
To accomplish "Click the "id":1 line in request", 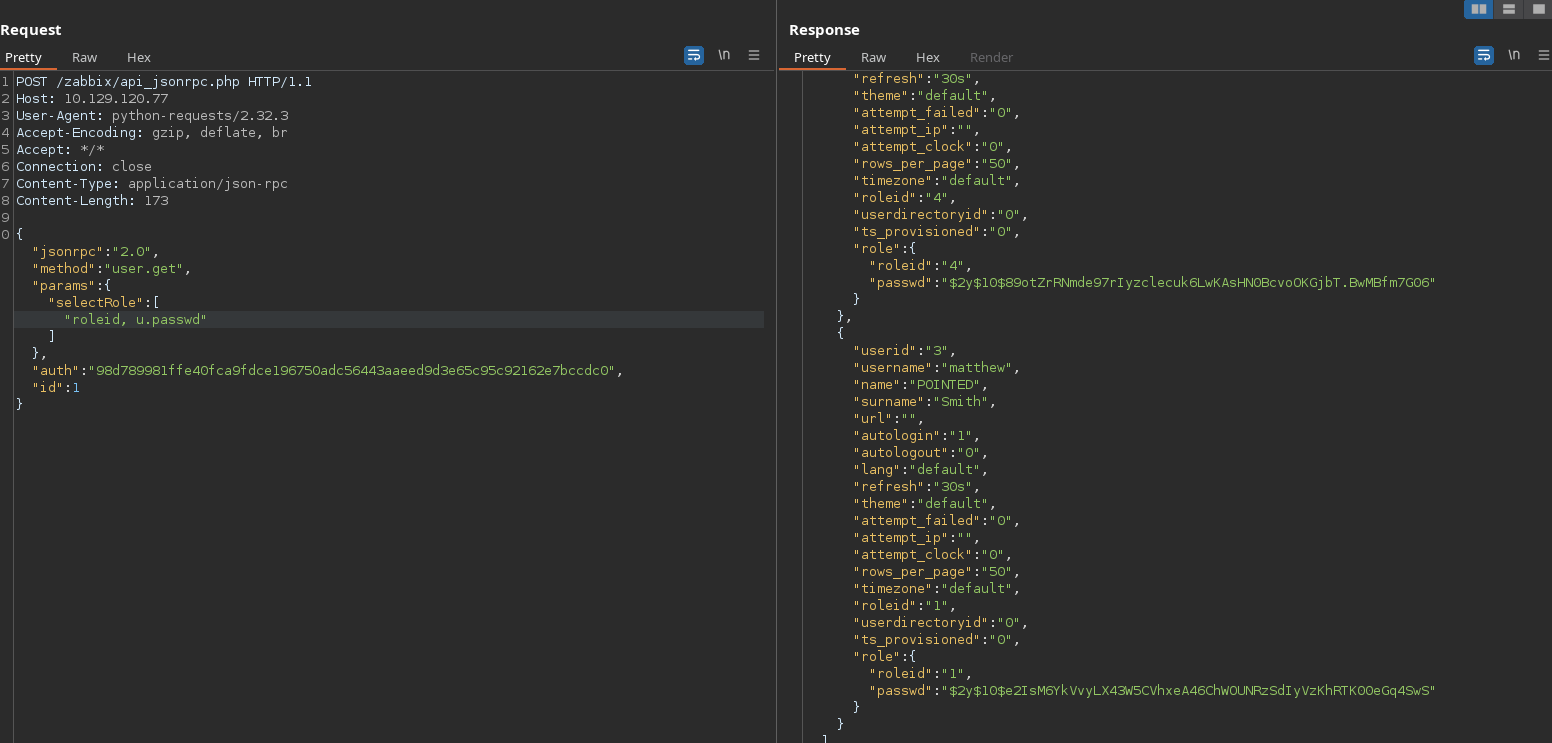I will pos(56,387).
